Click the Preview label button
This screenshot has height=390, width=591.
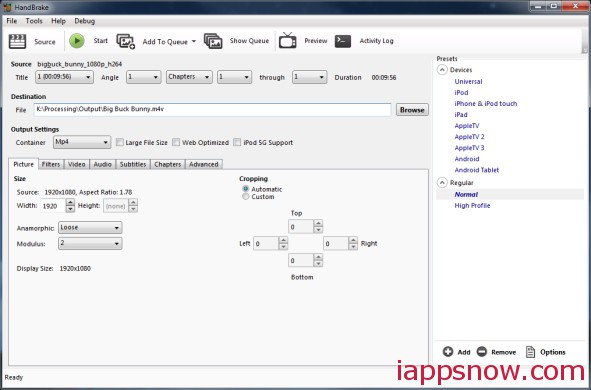pos(316,41)
